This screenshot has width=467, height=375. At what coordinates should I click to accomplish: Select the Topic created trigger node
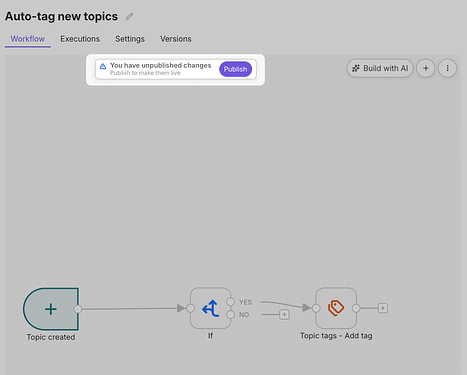coord(51,309)
